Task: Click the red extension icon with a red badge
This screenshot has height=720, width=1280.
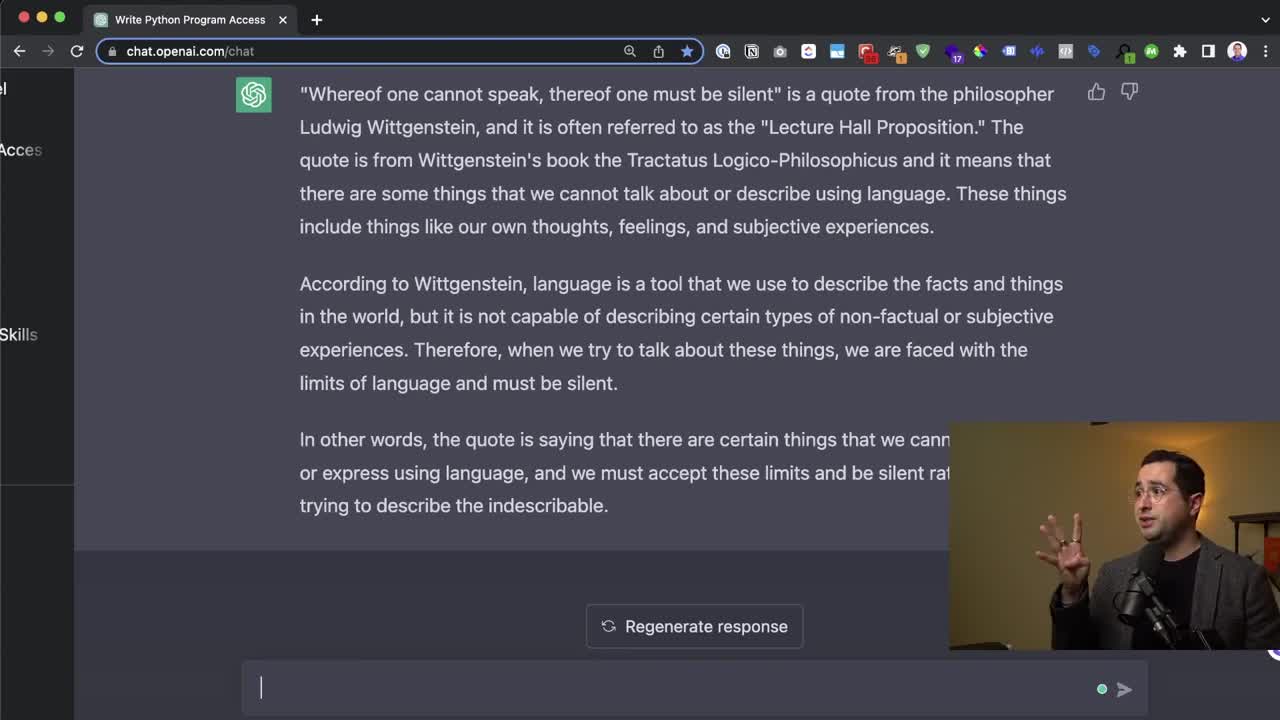Action: tap(867, 53)
